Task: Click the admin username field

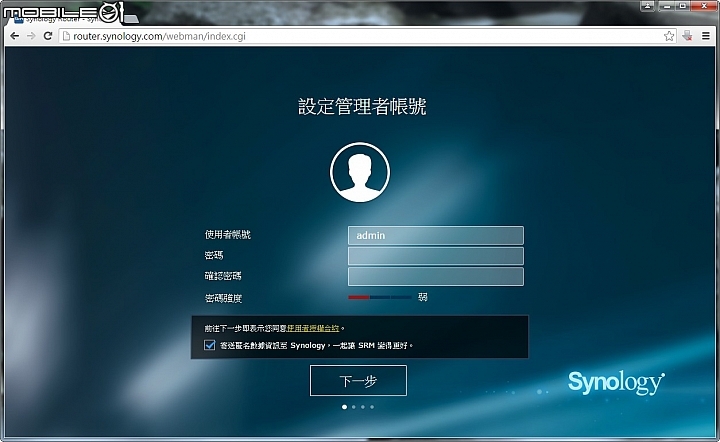Action: pyautogui.click(x=435, y=235)
